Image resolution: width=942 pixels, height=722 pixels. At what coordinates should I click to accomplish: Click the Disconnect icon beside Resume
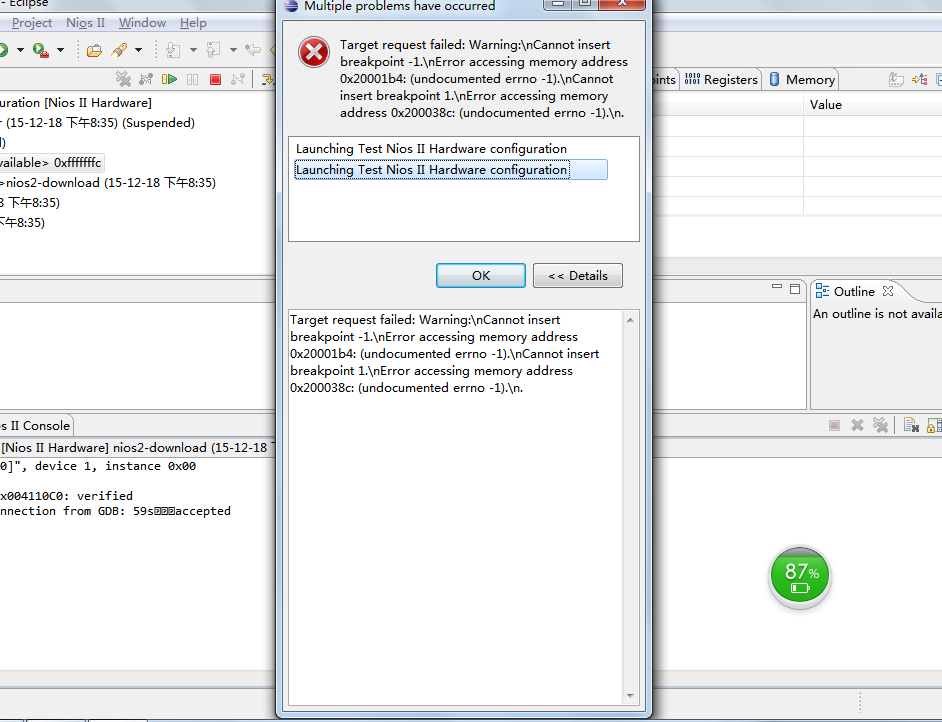(x=146, y=79)
